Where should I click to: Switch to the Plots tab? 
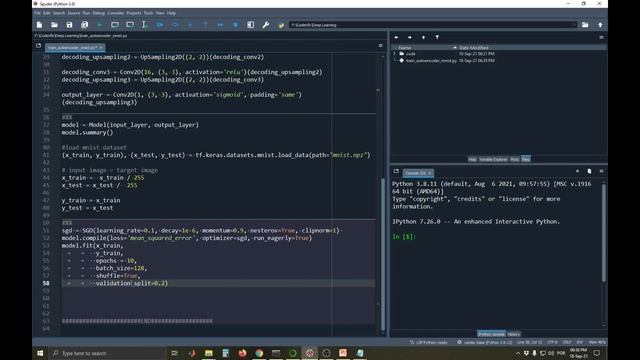(x=514, y=159)
